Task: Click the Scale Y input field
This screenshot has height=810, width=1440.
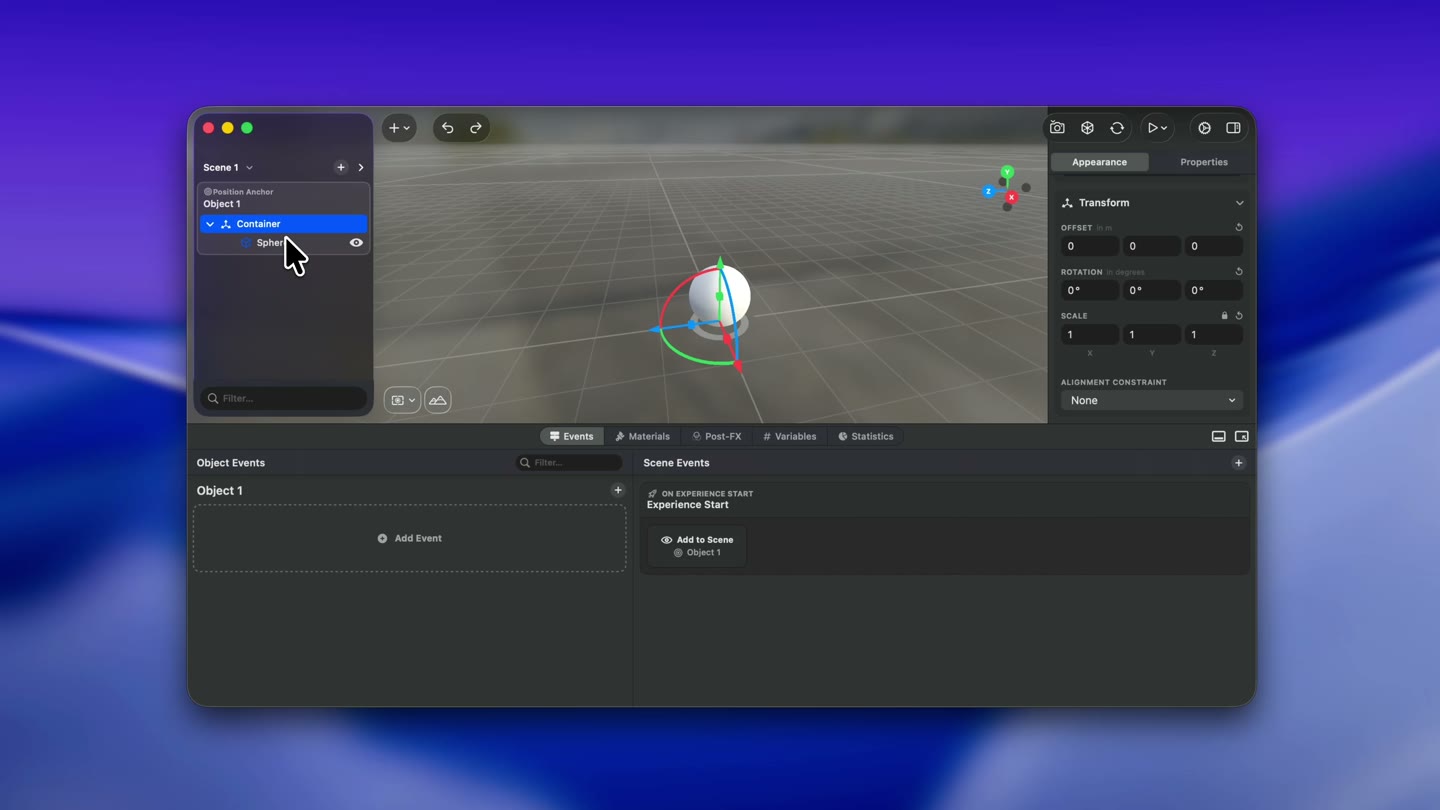Action: point(1152,335)
